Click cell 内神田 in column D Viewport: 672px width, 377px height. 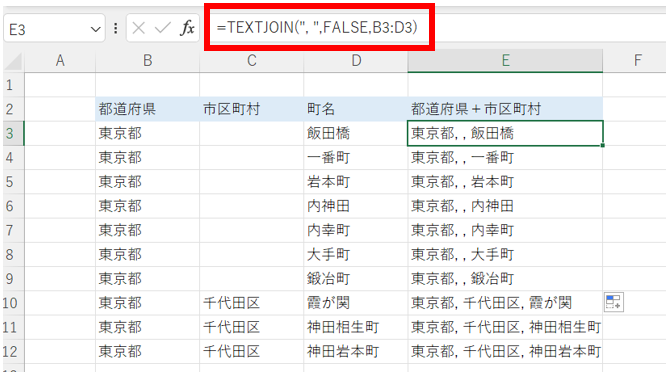(356, 206)
